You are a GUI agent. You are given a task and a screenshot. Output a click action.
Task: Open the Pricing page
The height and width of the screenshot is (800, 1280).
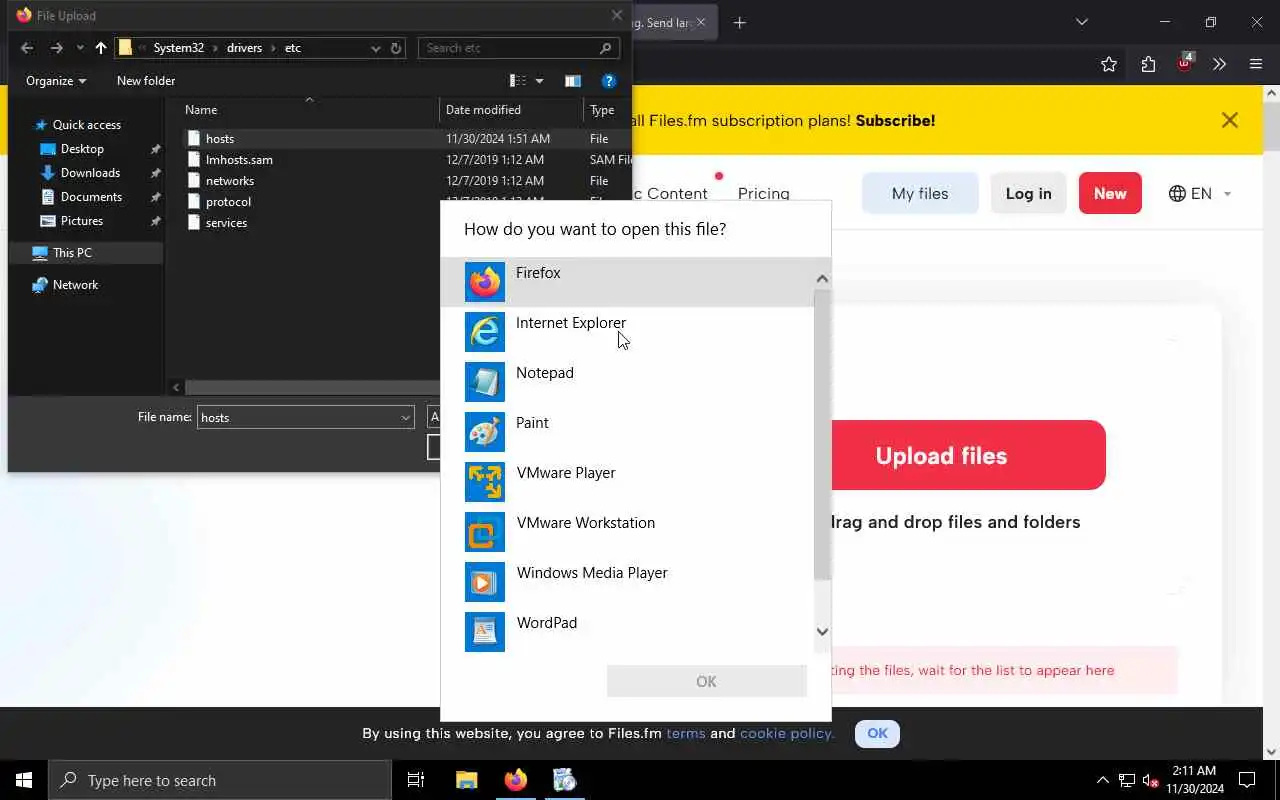pos(764,194)
